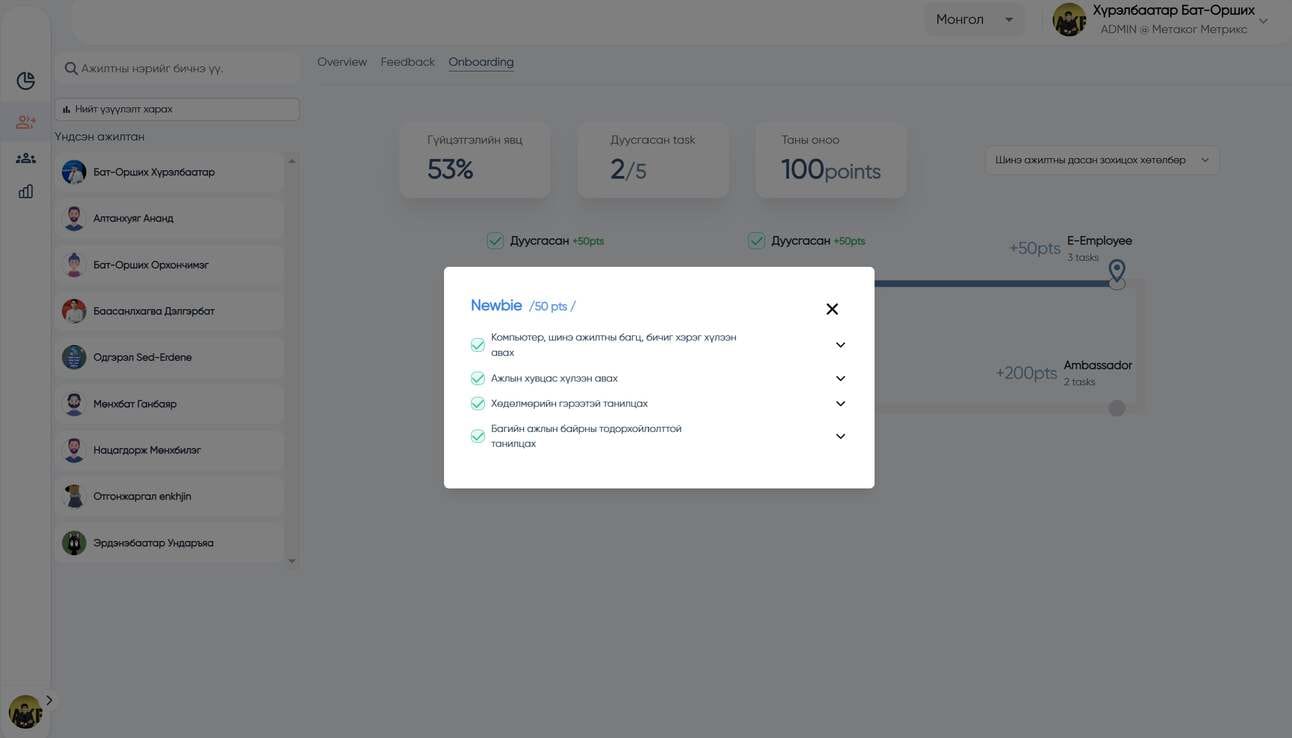Close the Newbie task dialog
Screen dimensions: 1292x738
[x=832, y=309]
